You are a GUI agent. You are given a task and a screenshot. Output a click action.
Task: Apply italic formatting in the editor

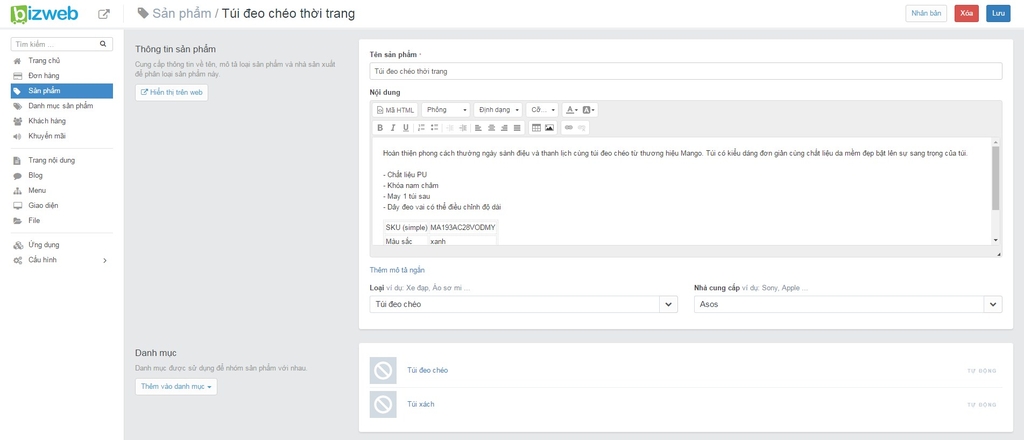393,128
